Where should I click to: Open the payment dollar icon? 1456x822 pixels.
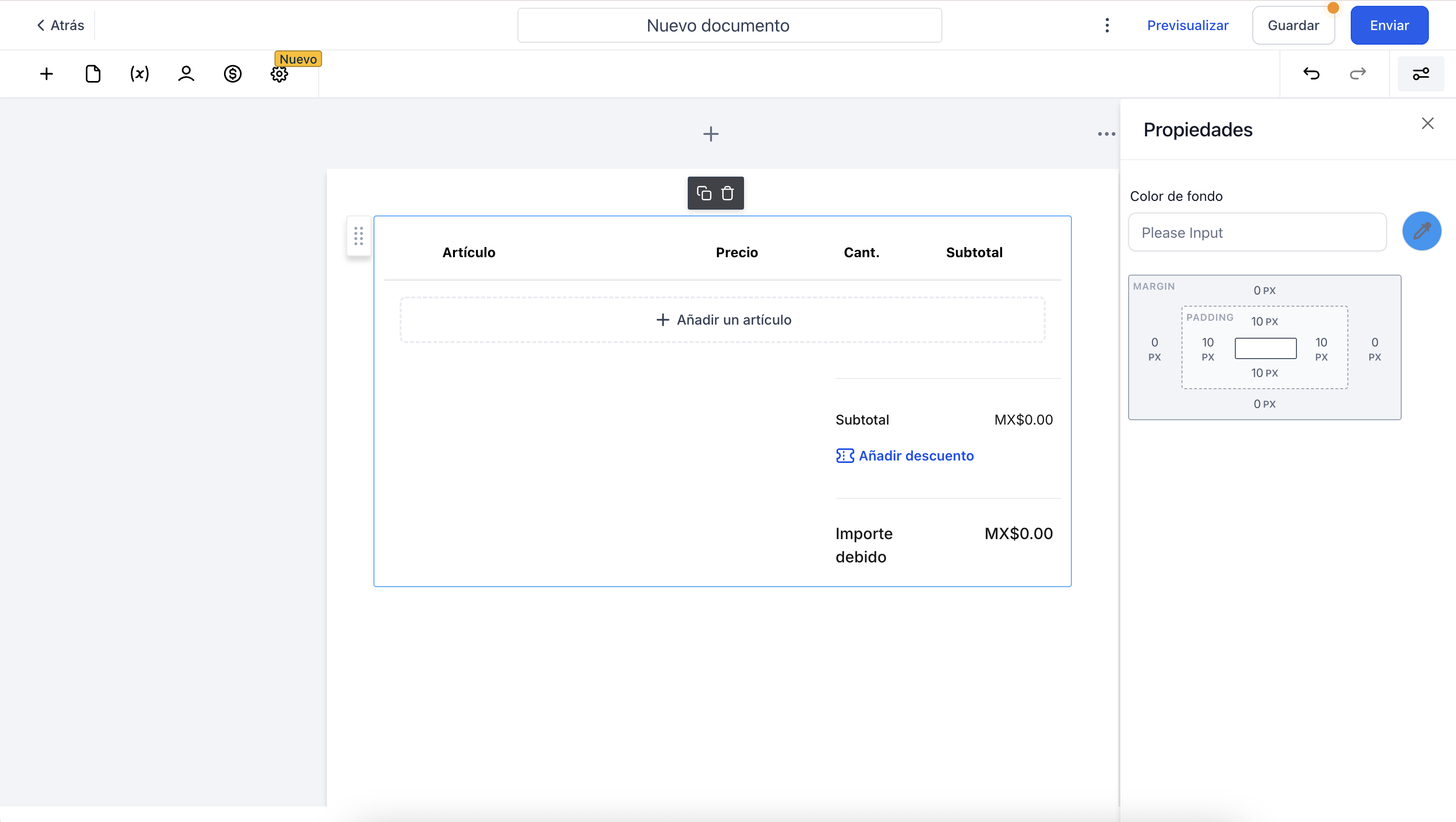pyautogui.click(x=232, y=74)
